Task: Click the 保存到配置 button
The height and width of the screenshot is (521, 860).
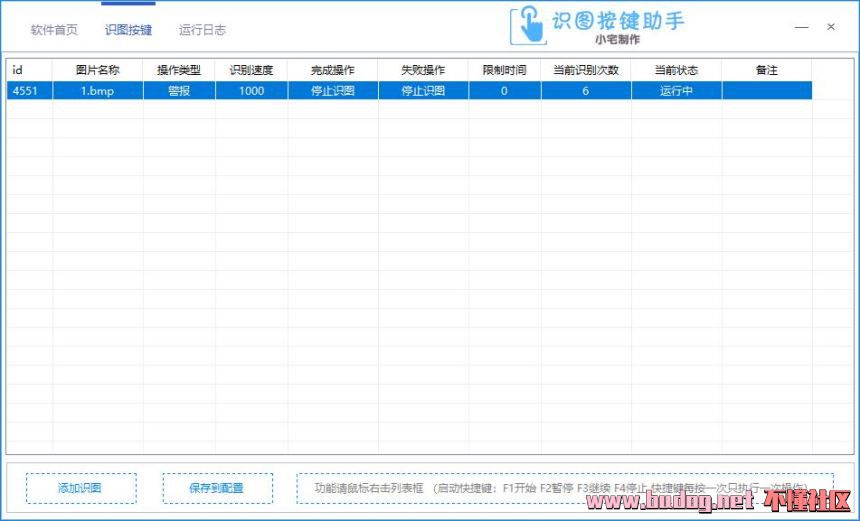Action: pyautogui.click(x=217, y=488)
